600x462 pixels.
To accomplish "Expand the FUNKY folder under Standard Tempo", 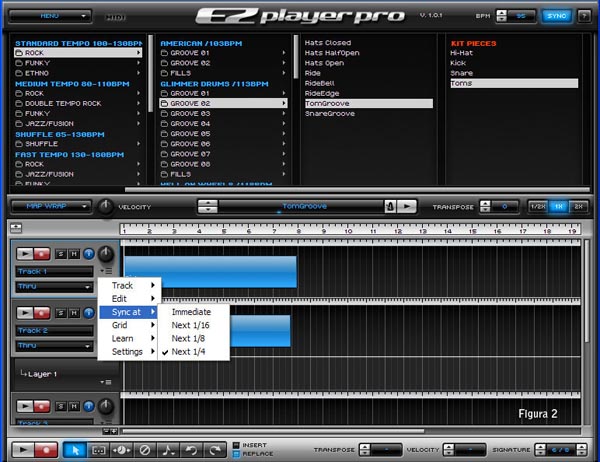I will coord(78,63).
